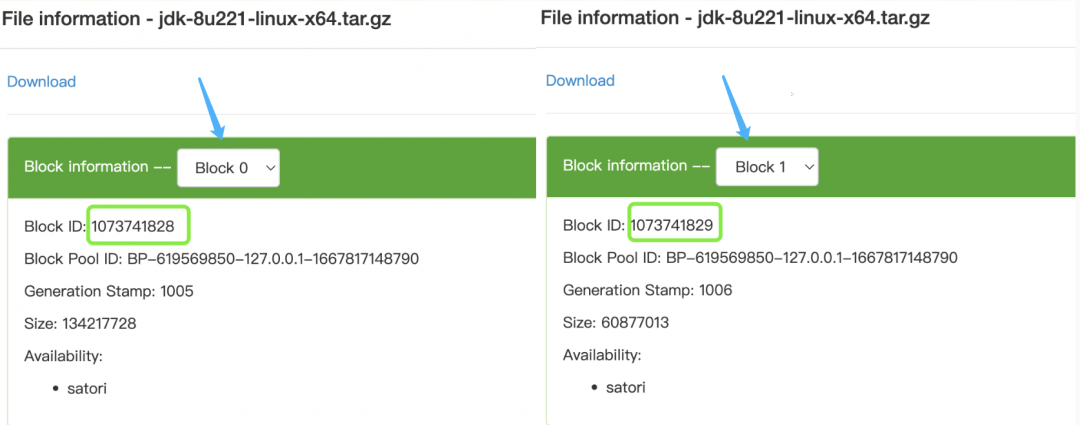Open the Block 1 dropdown selector
The width and height of the screenshot is (1080, 425).
point(767,167)
